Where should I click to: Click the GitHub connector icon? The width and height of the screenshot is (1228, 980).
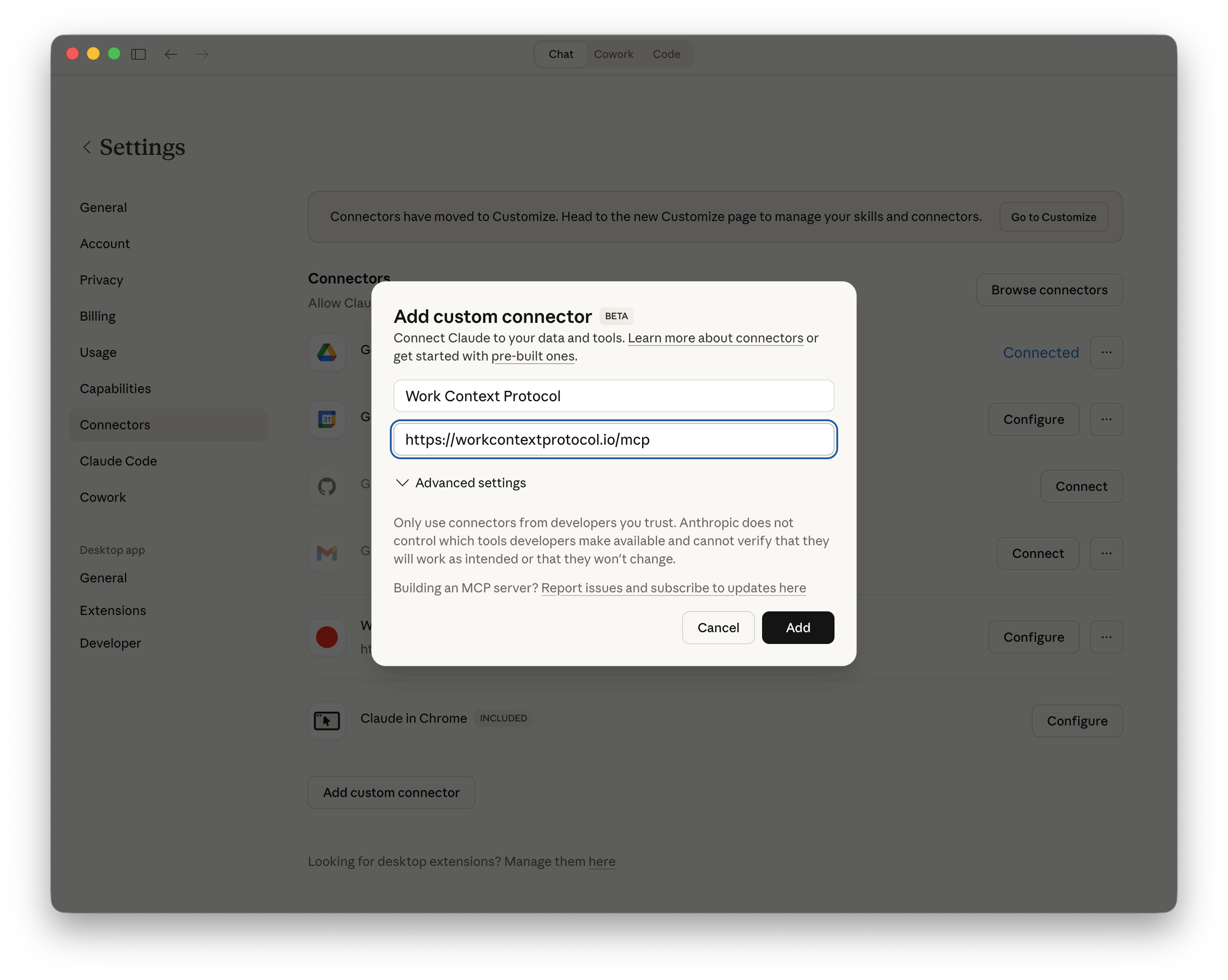pos(326,486)
